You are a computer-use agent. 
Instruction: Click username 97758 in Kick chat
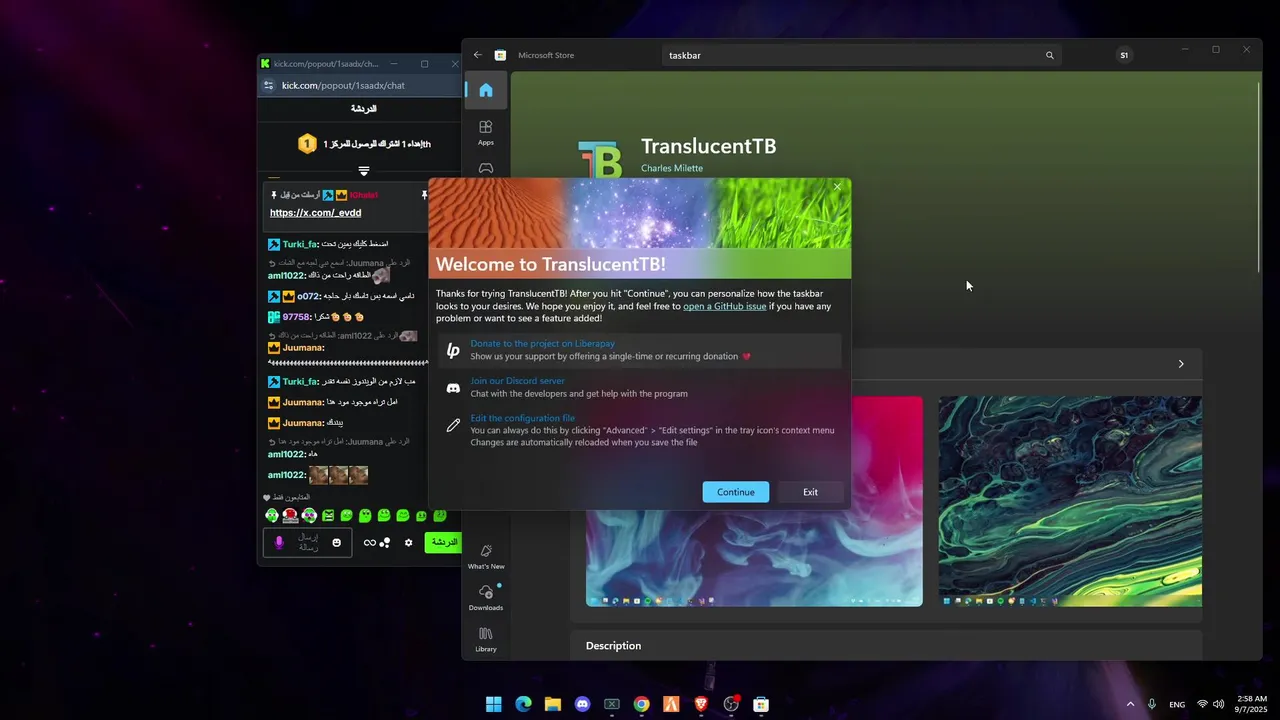pyautogui.click(x=297, y=317)
